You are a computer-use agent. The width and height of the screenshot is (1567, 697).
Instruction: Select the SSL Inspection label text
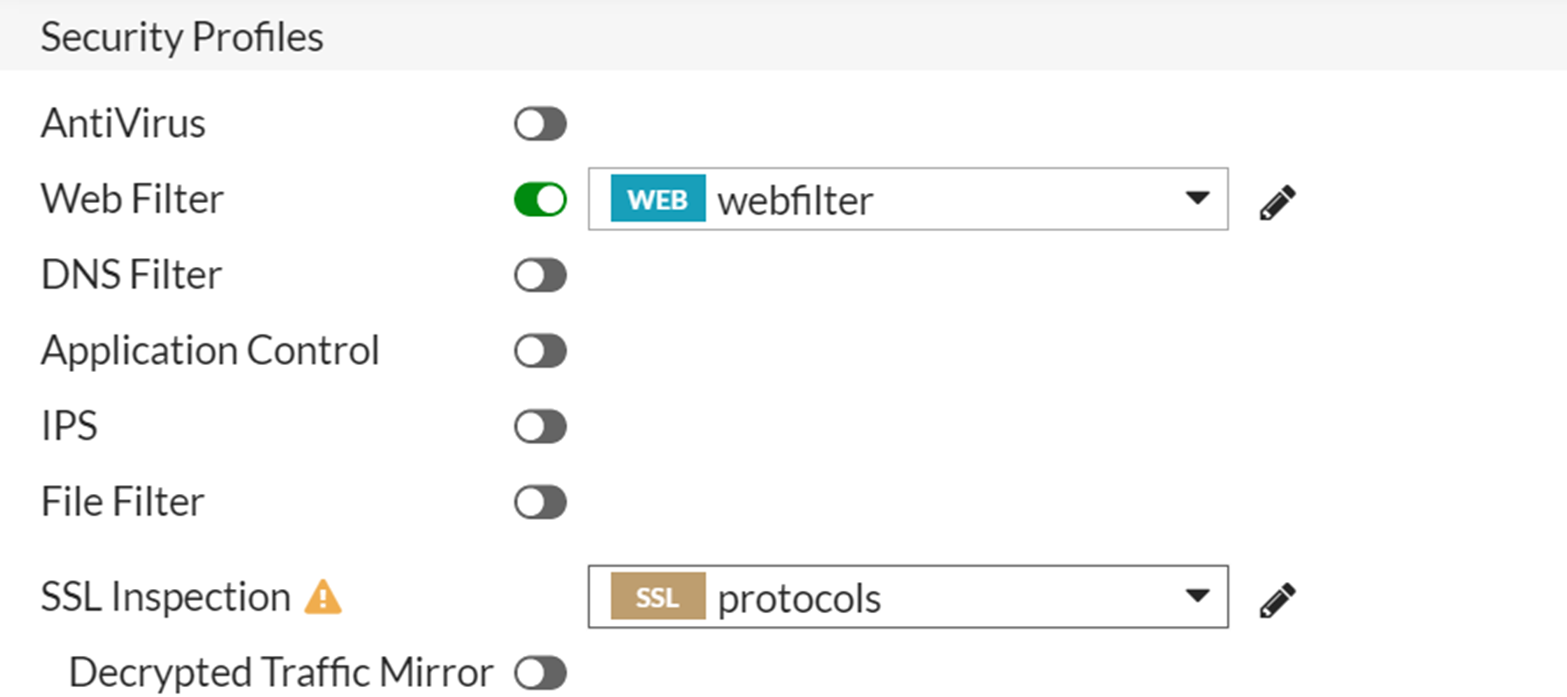165,598
